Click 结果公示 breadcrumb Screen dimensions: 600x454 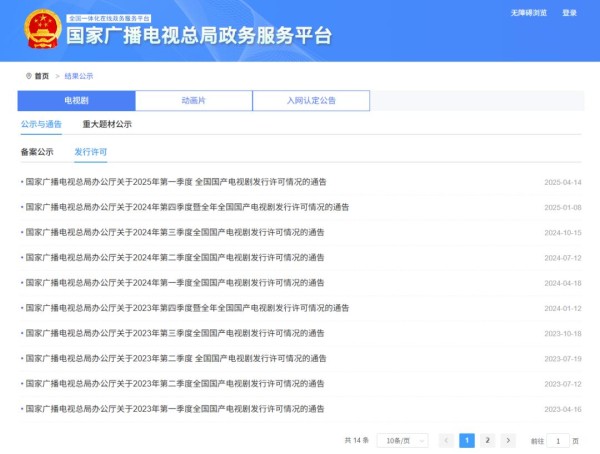tap(79, 76)
